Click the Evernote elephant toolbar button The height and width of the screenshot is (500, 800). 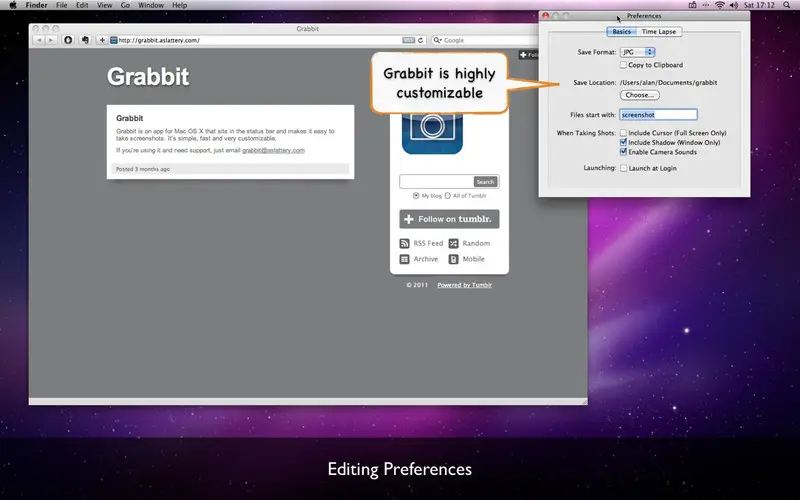tap(85, 40)
